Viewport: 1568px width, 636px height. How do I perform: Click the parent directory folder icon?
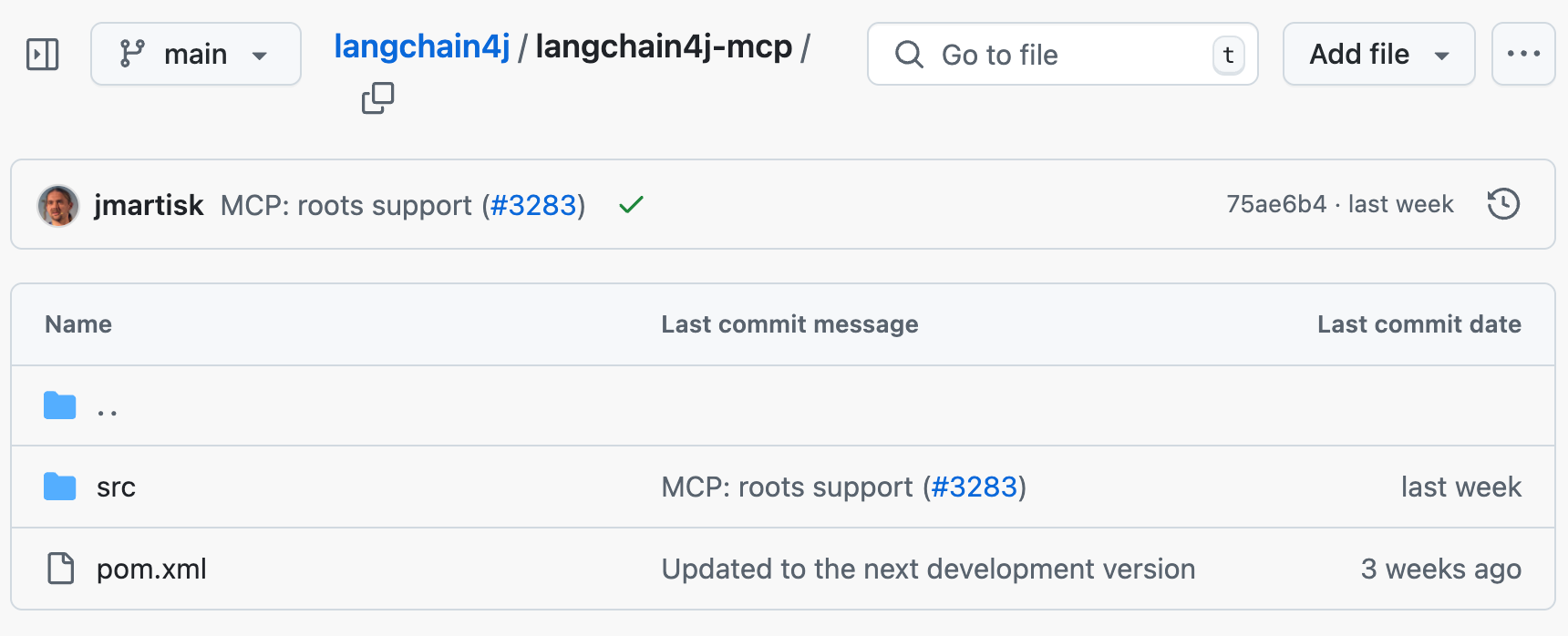tap(59, 405)
